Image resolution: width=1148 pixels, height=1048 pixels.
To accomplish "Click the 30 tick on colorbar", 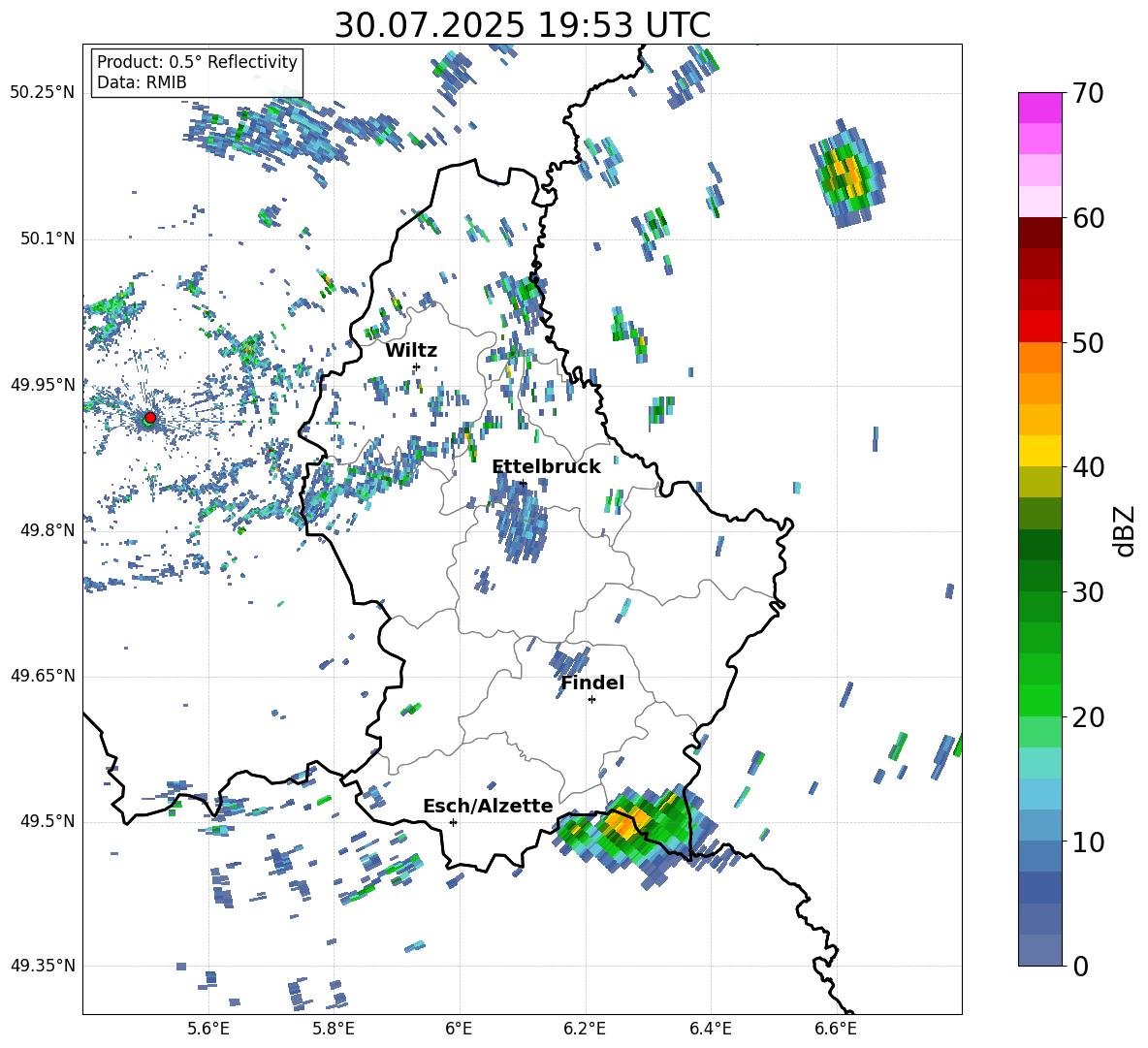I will 1088,592.
